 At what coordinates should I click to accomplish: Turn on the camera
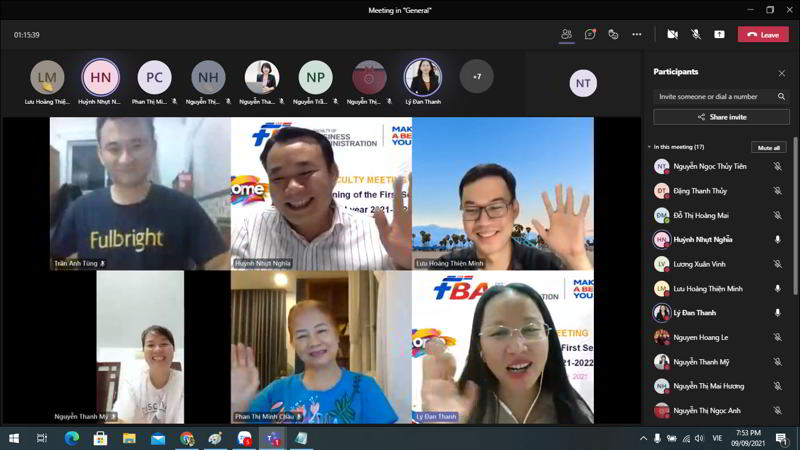click(x=672, y=34)
